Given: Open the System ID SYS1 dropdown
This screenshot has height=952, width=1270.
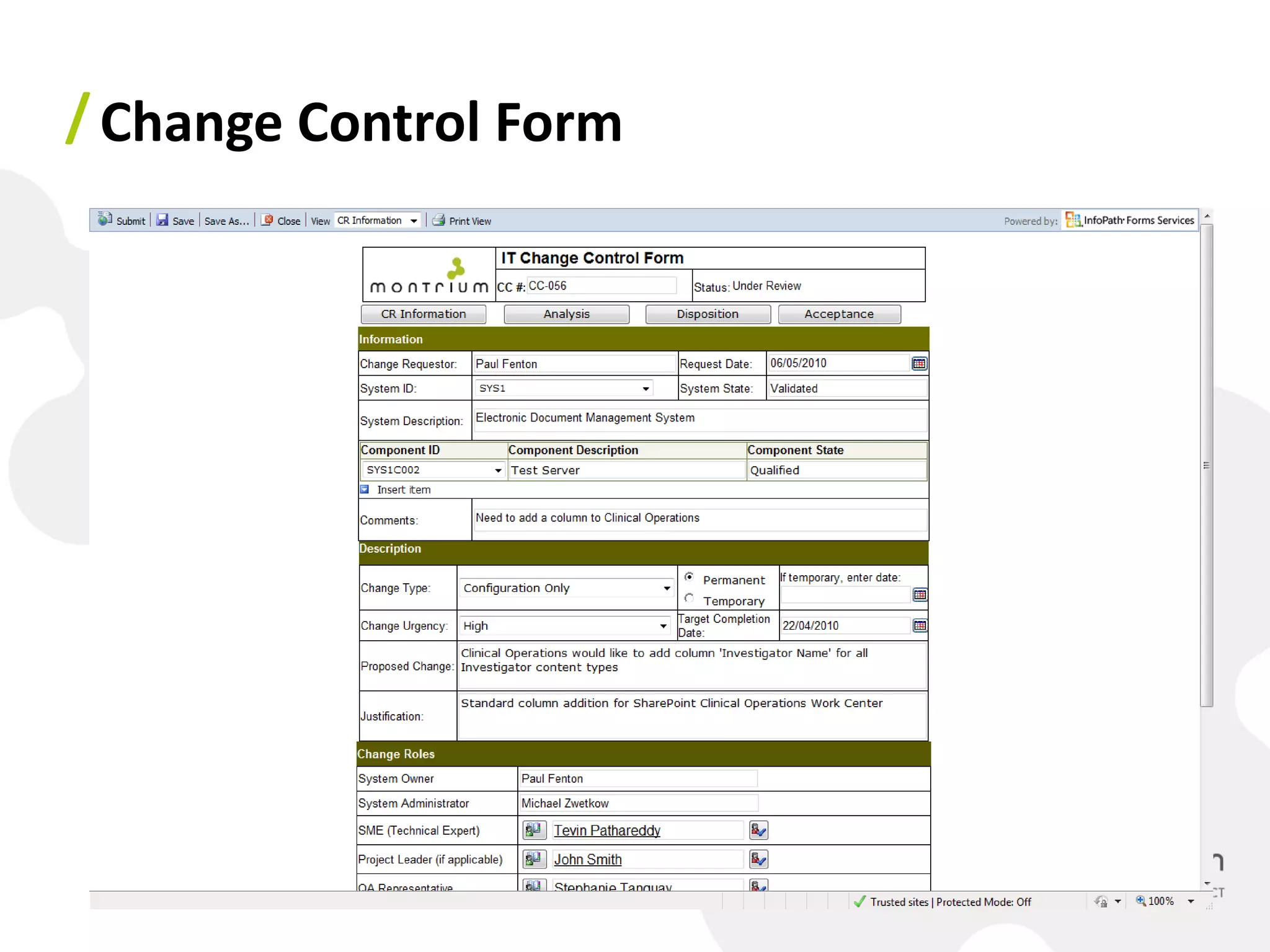Looking at the screenshot, I should click(565, 389).
